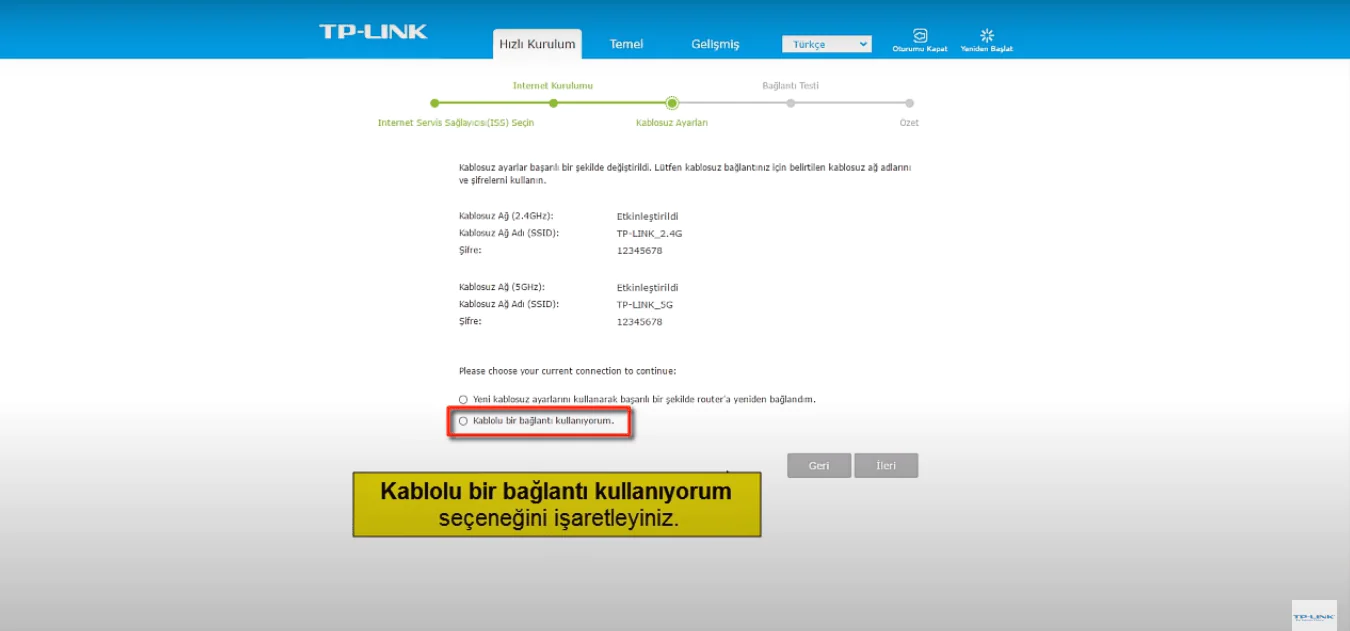Click the TP-LINK logo in the header
Image resolution: width=1350 pixels, height=631 pixels.
[x=373, y=31]
